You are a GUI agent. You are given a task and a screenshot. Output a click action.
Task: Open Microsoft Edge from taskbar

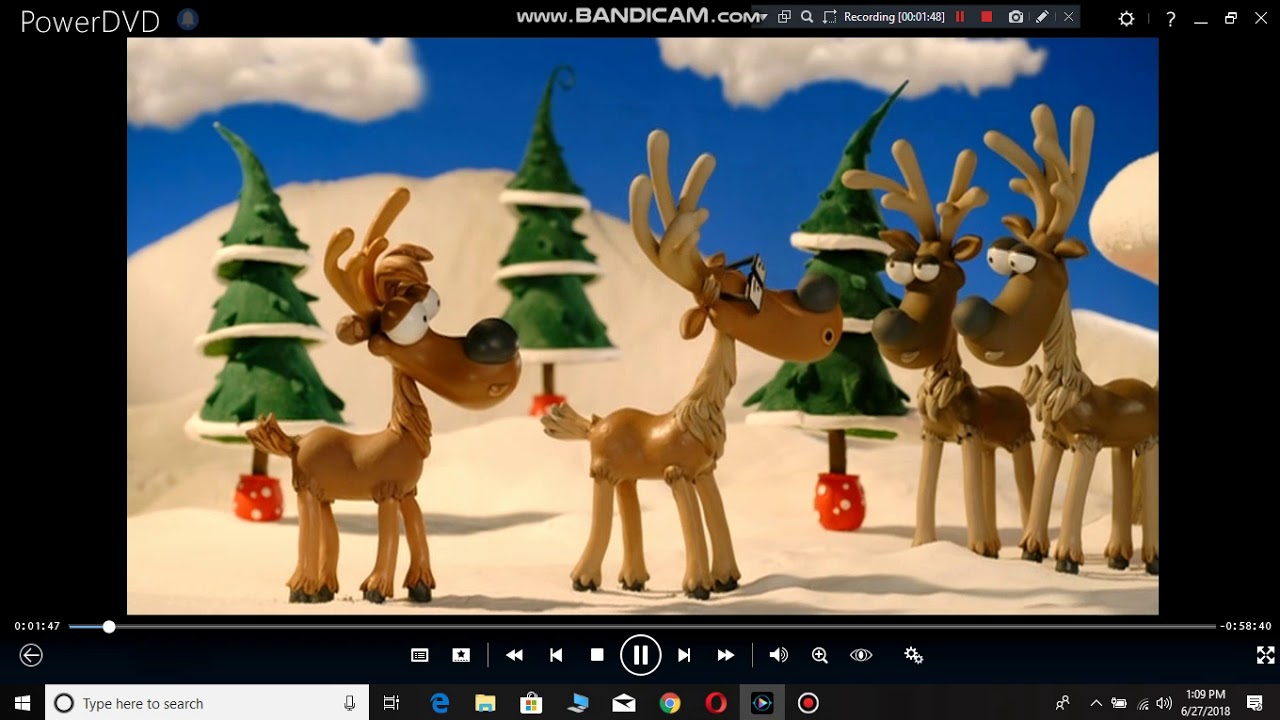[440, 703]
